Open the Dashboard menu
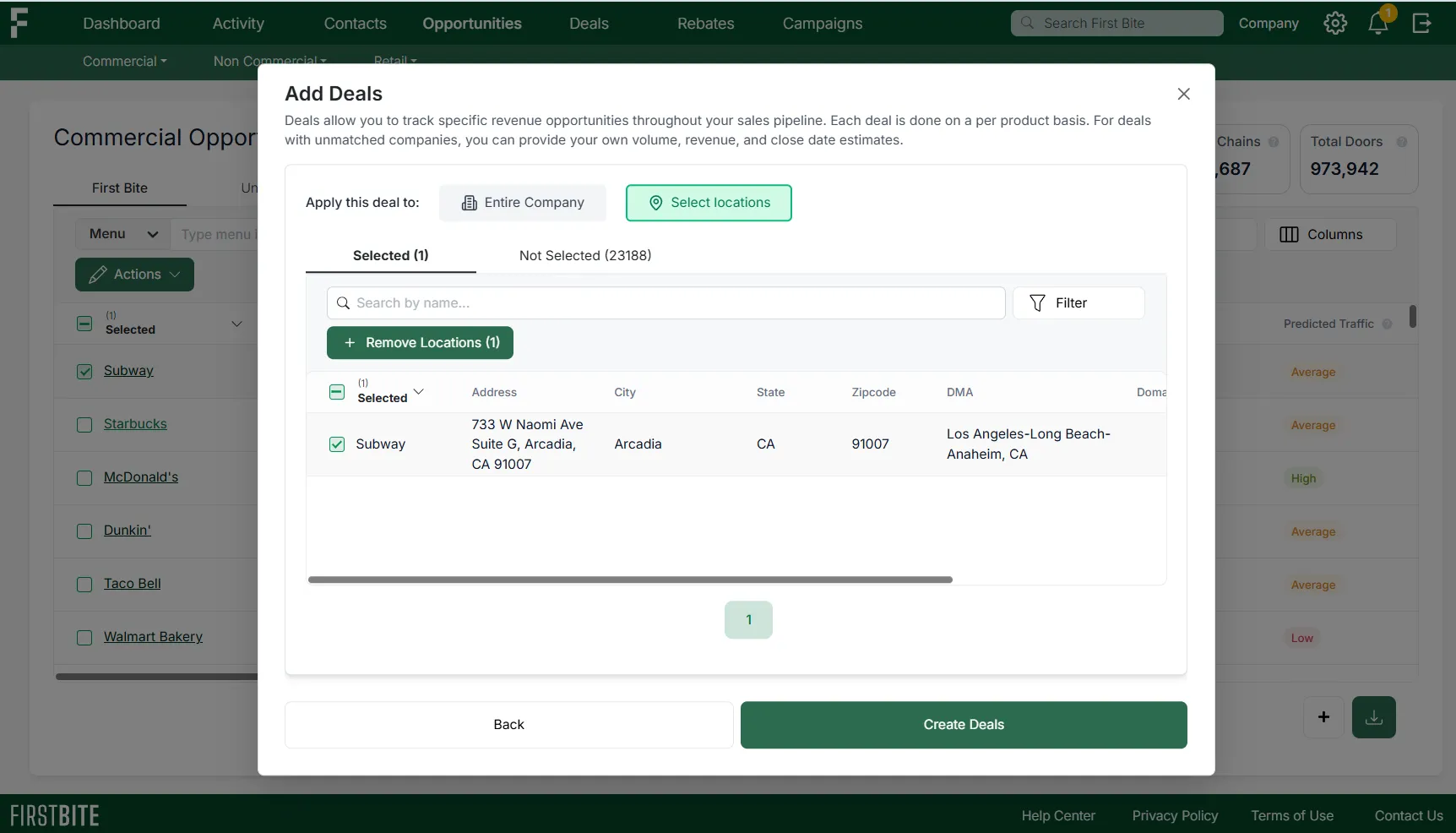 coord(122,24)
